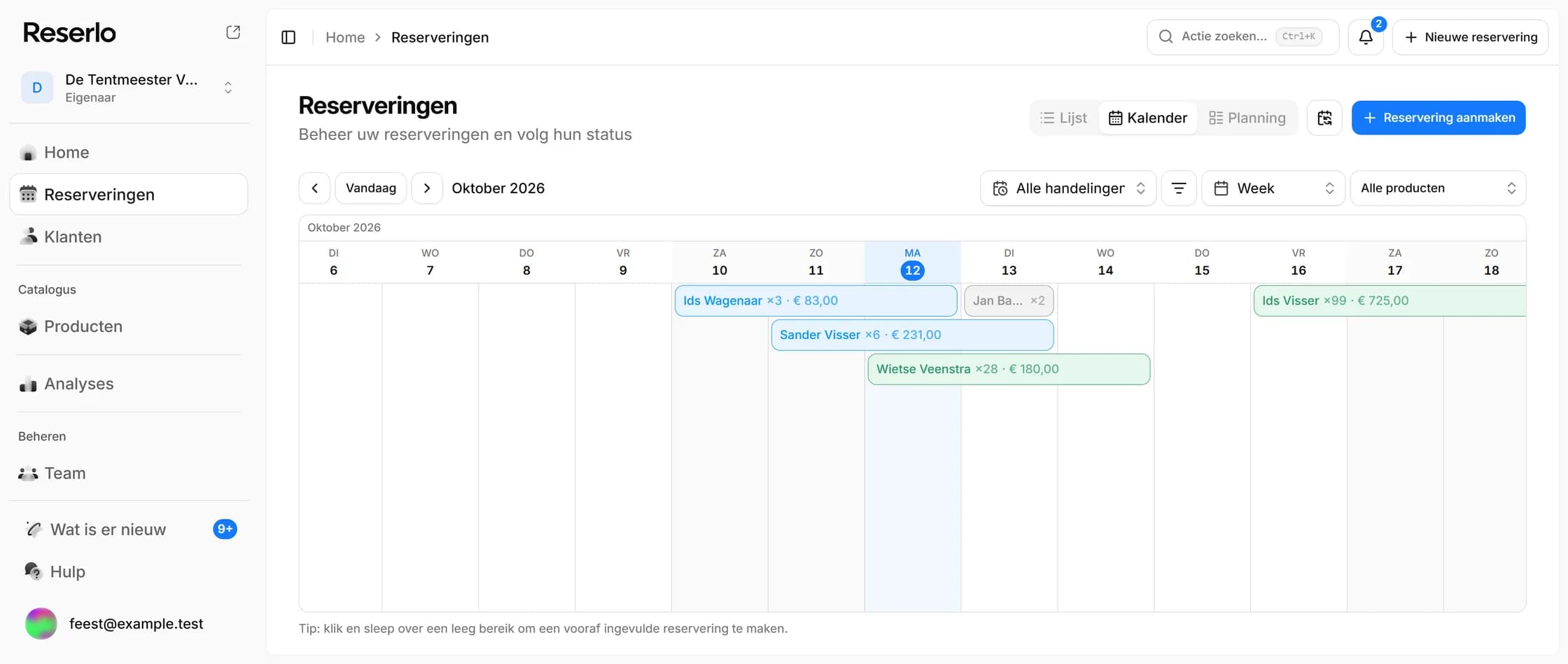Viewport: 1568px width, 664px height.
Task: Open Team in the sidebar
Action: (x=129, y=473)
